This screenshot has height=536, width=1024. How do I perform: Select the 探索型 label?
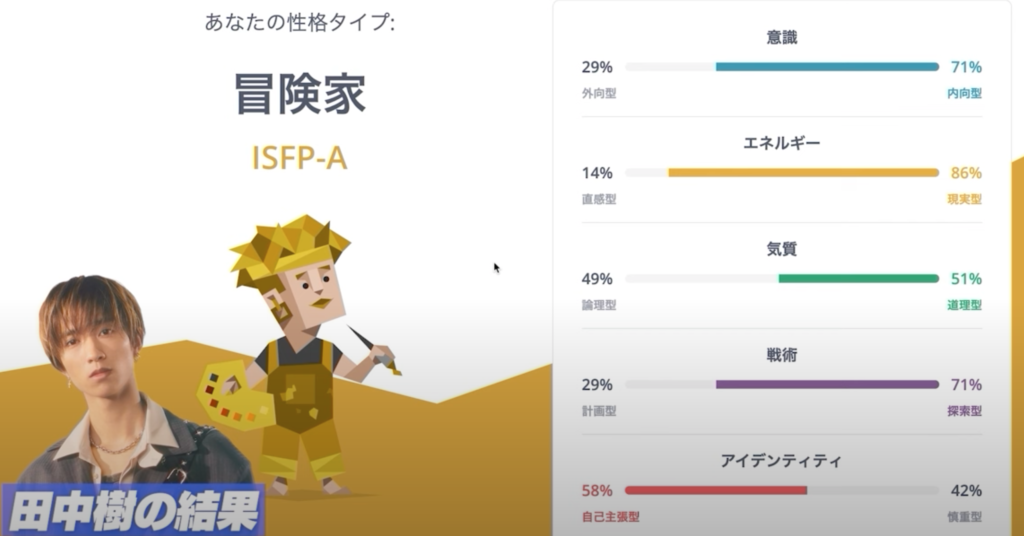(x=964, y=411)
